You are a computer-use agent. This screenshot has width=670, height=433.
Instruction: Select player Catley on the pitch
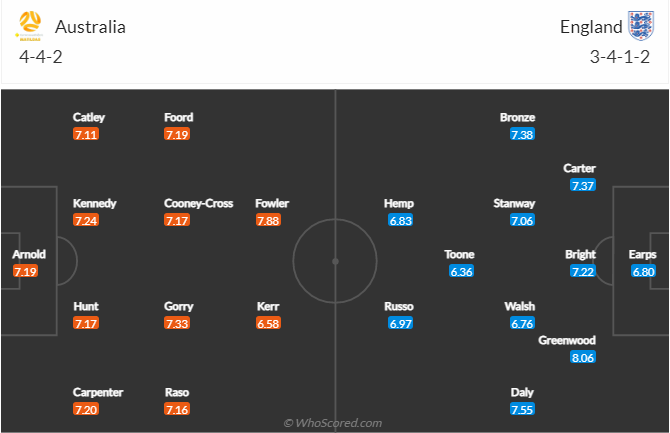pyautogui.click(x=88, y=117)
